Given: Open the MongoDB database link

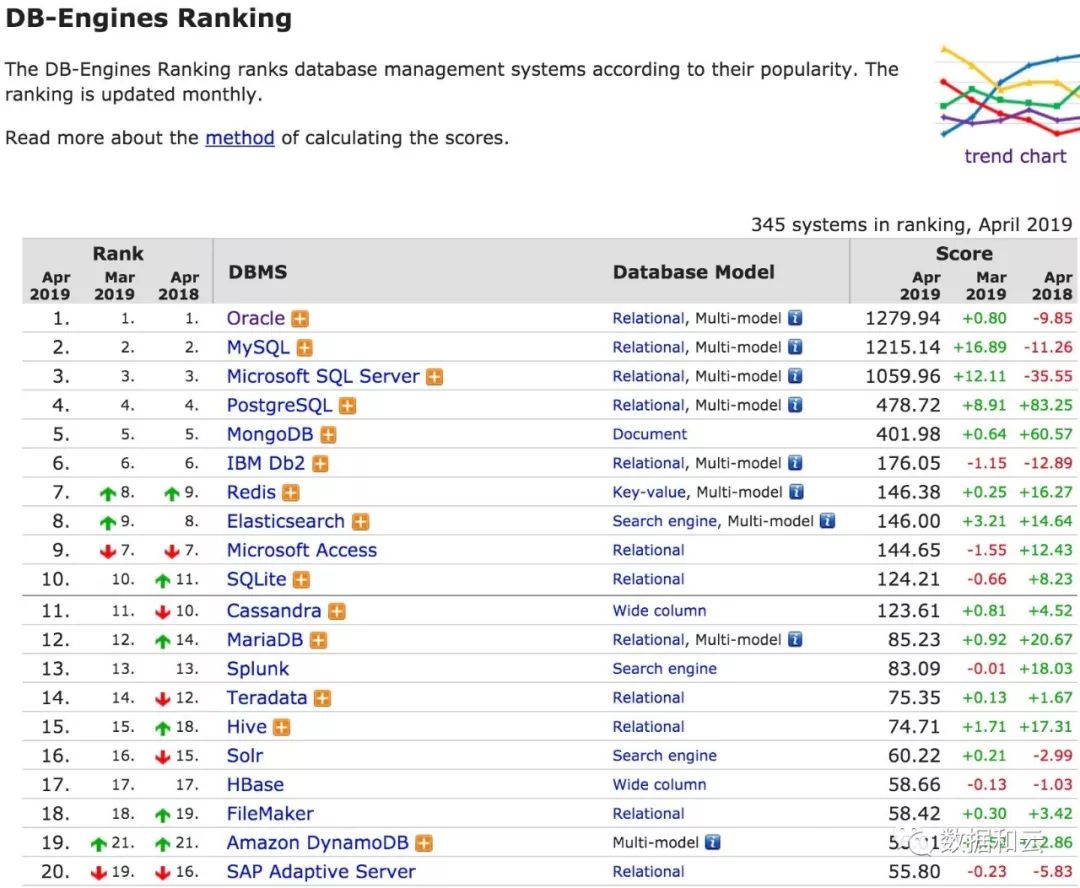Looking at the screenshot, I should [x=269, y=435].
